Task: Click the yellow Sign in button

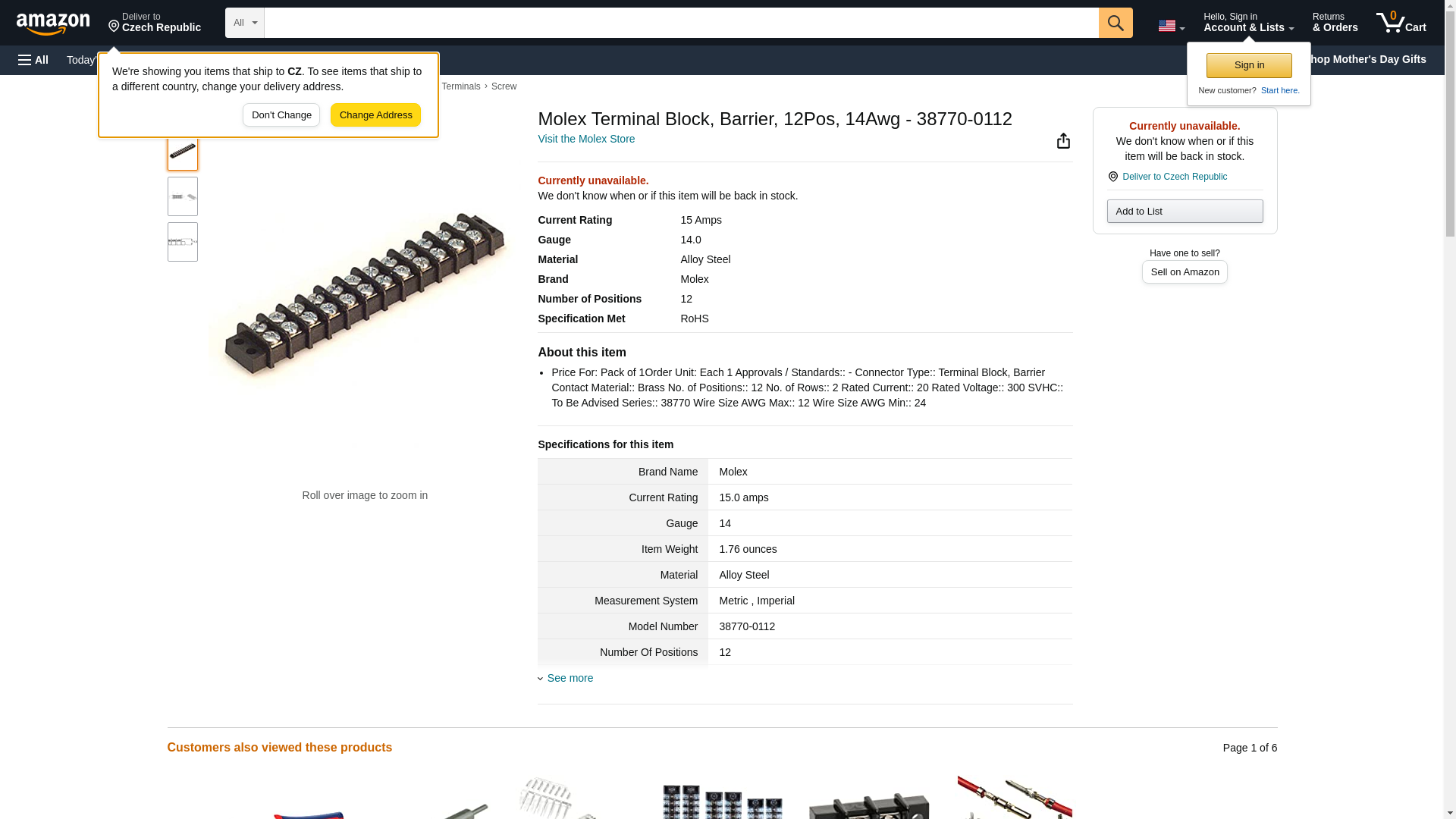Action: 1249,65
